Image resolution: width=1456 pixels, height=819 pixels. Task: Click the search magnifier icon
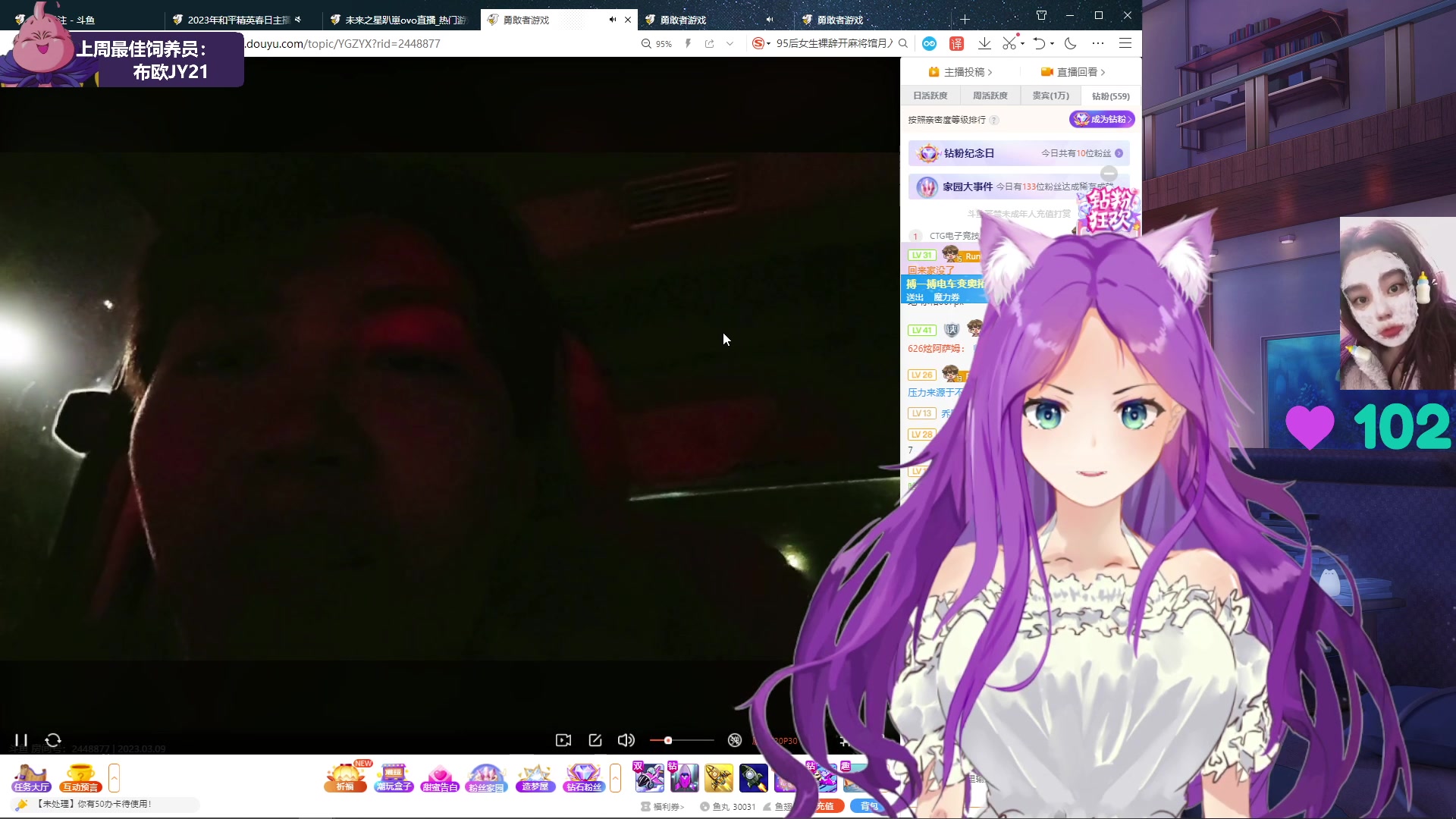[903, 44]
